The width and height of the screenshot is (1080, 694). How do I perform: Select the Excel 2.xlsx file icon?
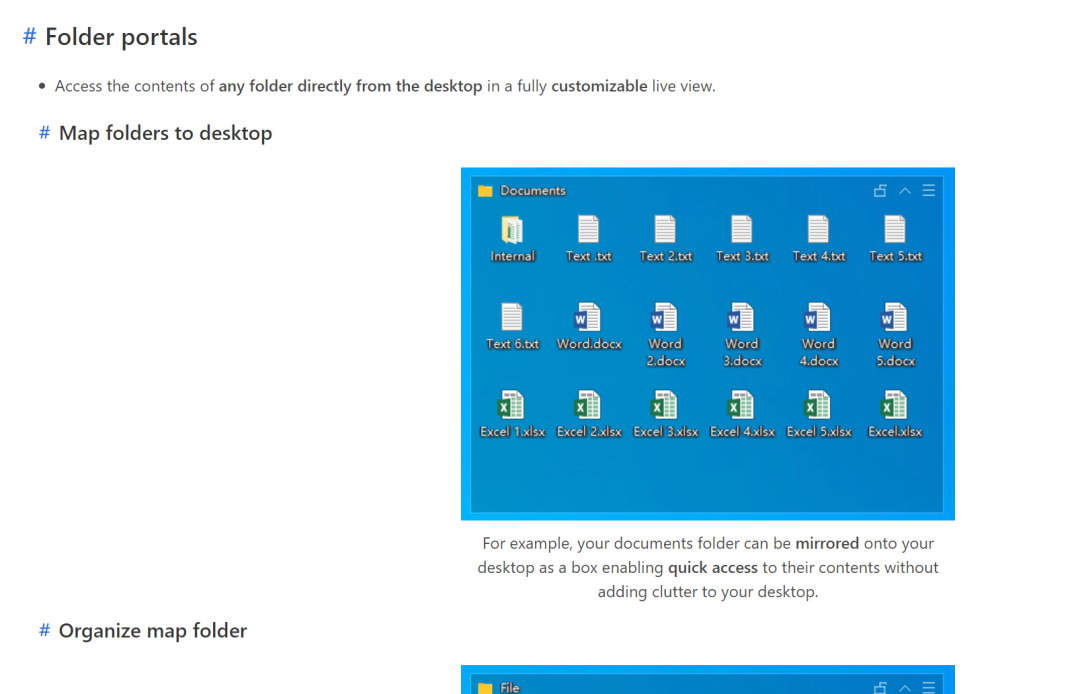pos(588,405)
